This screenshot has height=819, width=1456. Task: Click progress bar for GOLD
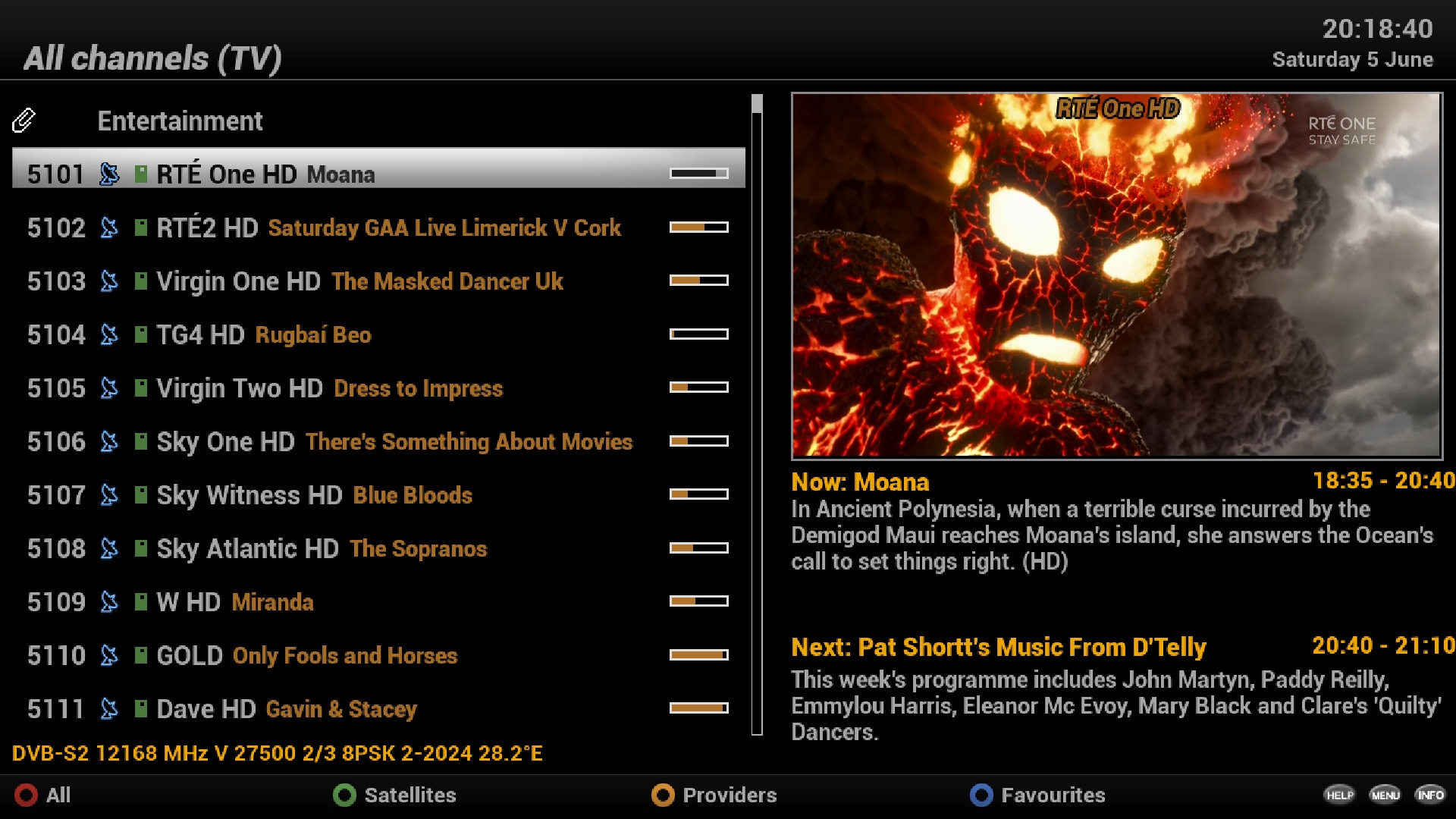coord(699,655)
